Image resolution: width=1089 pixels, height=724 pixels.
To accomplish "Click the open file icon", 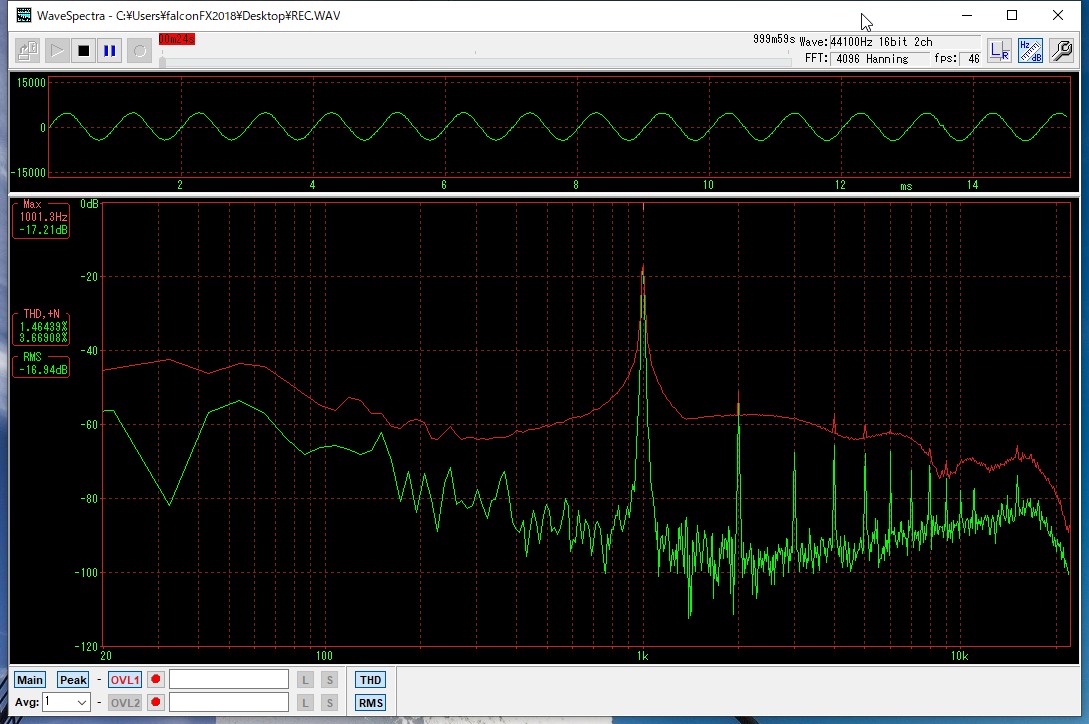I will (x=28, y=50).
